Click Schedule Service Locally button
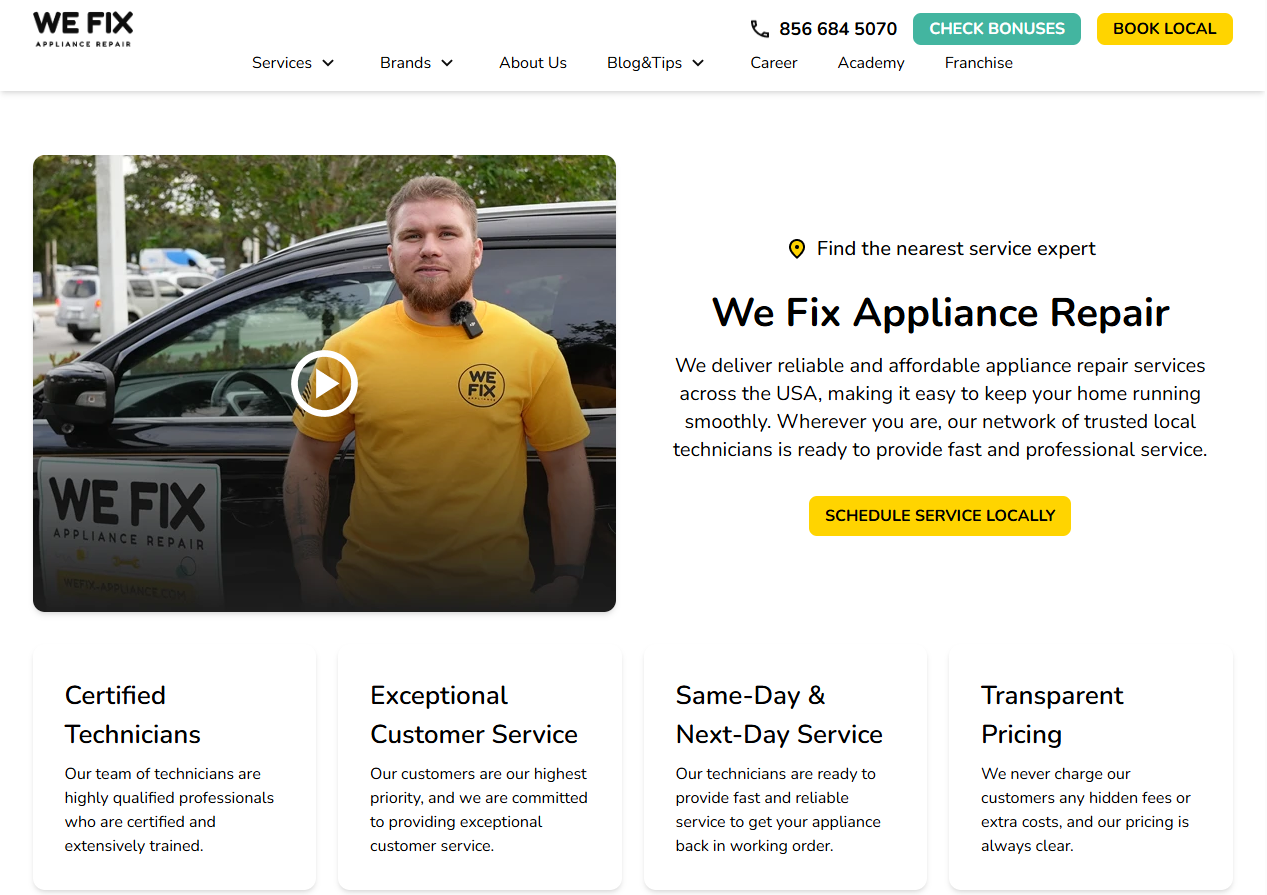1267x895 pixels. tap(940, 516)
